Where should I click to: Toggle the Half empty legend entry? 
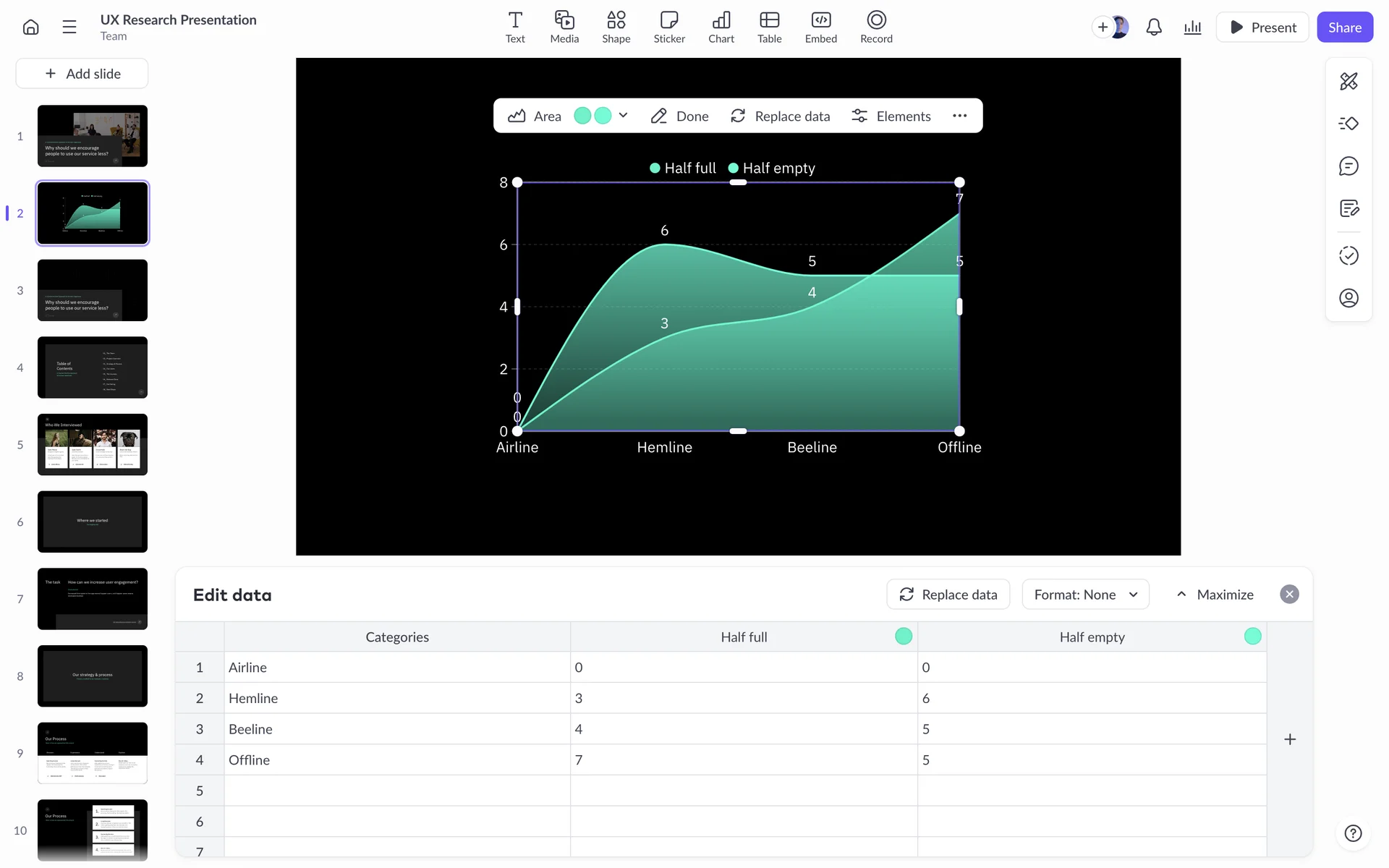click(x=771, y=168)
